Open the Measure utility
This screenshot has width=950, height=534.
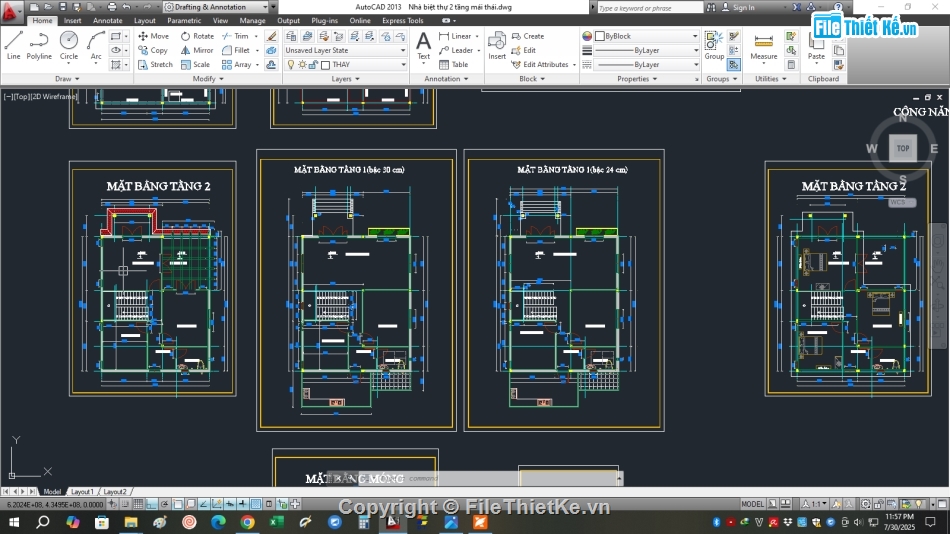pos(763,47)
